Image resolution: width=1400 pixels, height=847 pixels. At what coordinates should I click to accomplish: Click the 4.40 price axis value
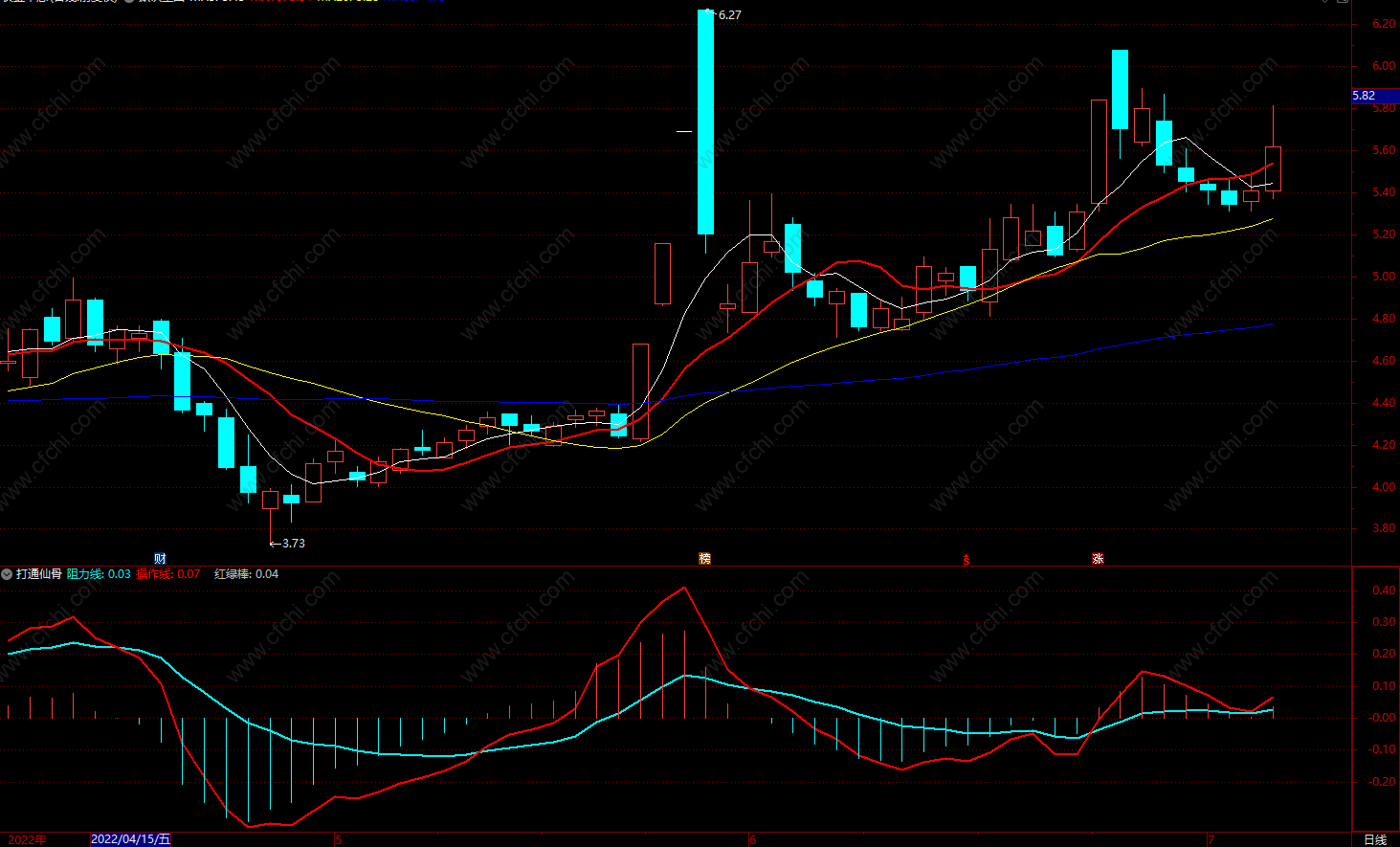coord(1384,403)
